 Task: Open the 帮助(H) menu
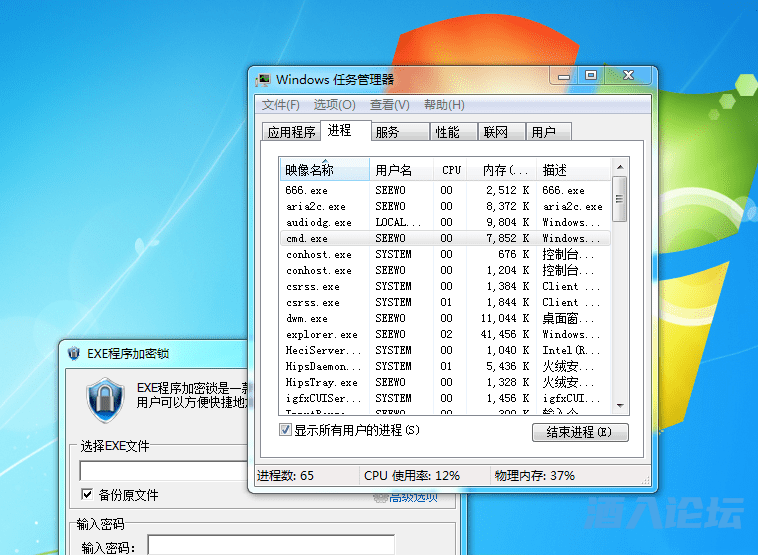pyautogui.click(x=444, y=105)
